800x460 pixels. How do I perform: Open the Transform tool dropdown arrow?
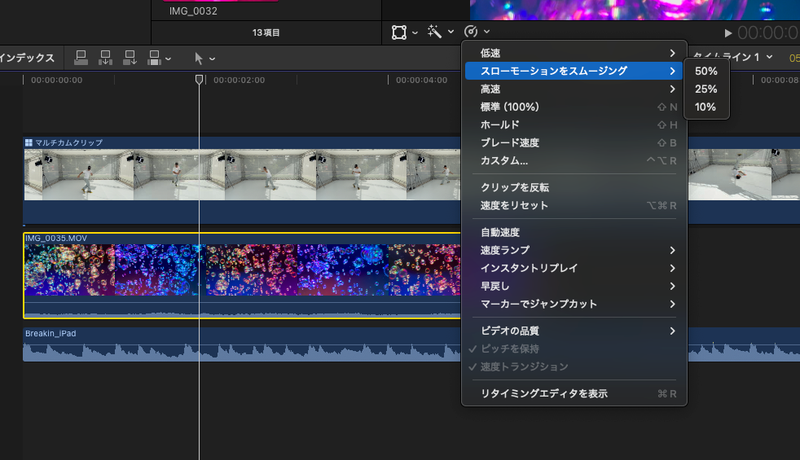coord(415,33)
